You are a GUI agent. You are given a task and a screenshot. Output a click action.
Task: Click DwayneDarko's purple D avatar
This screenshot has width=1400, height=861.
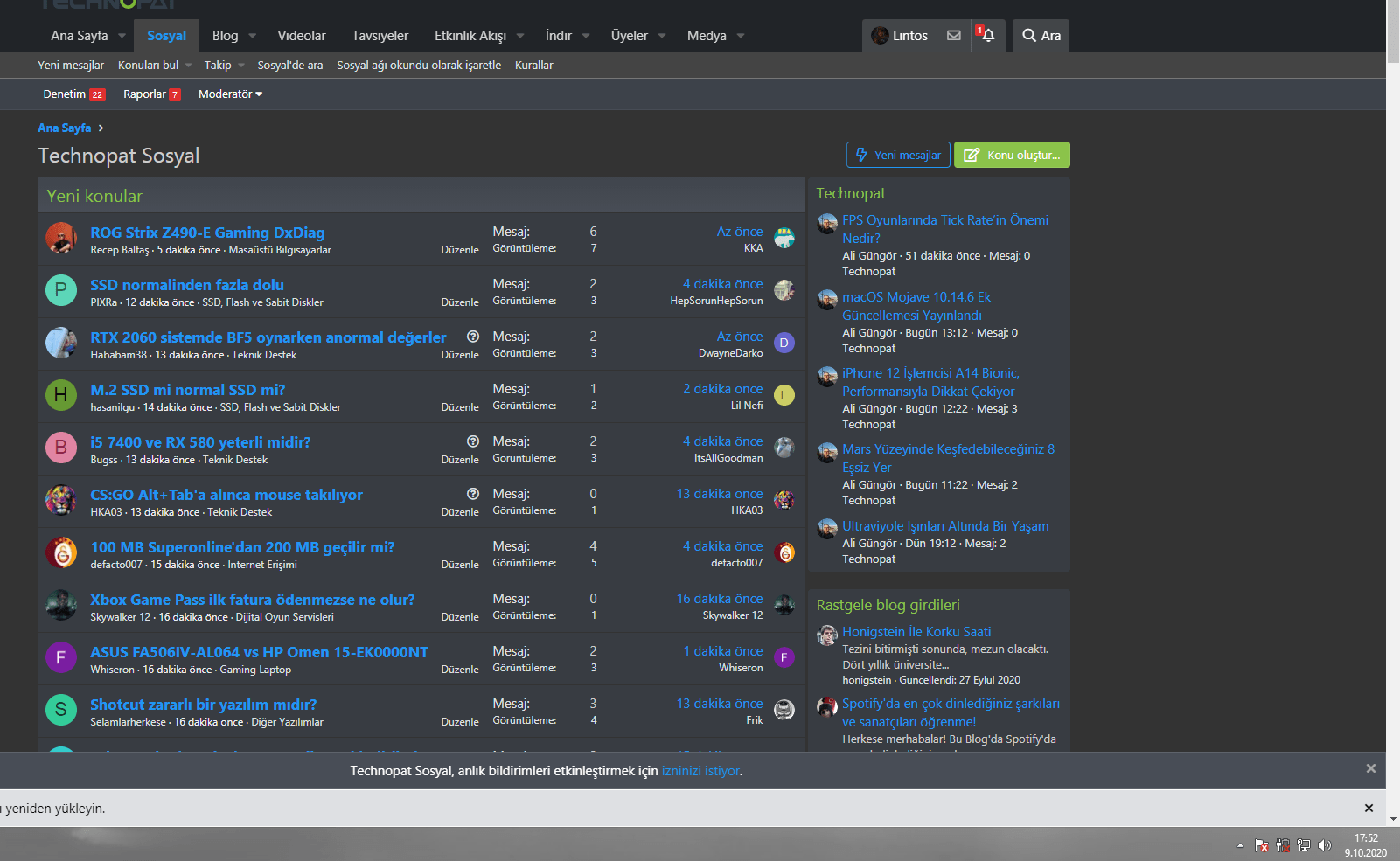pyautogui.click(x=784, y=343)
